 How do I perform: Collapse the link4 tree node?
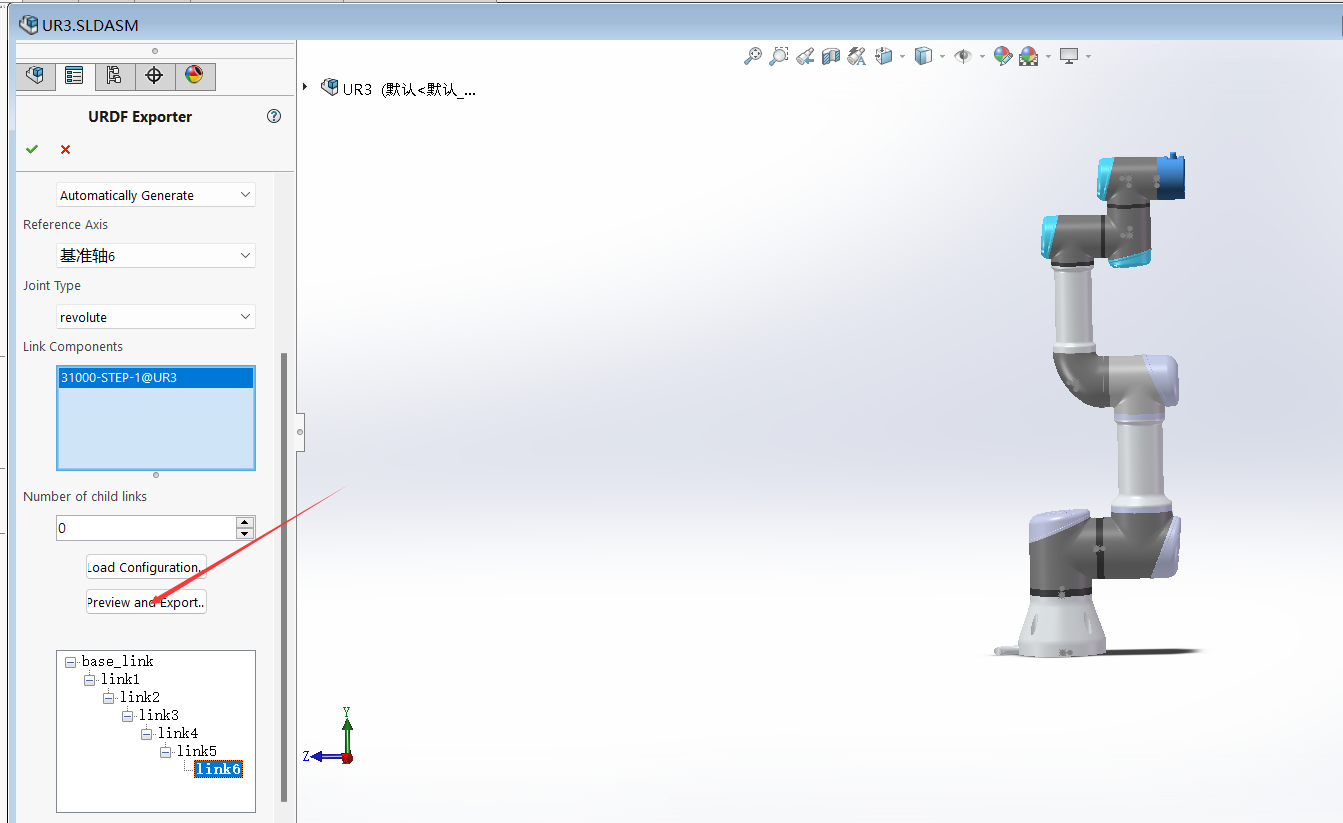tap(146, 734)
